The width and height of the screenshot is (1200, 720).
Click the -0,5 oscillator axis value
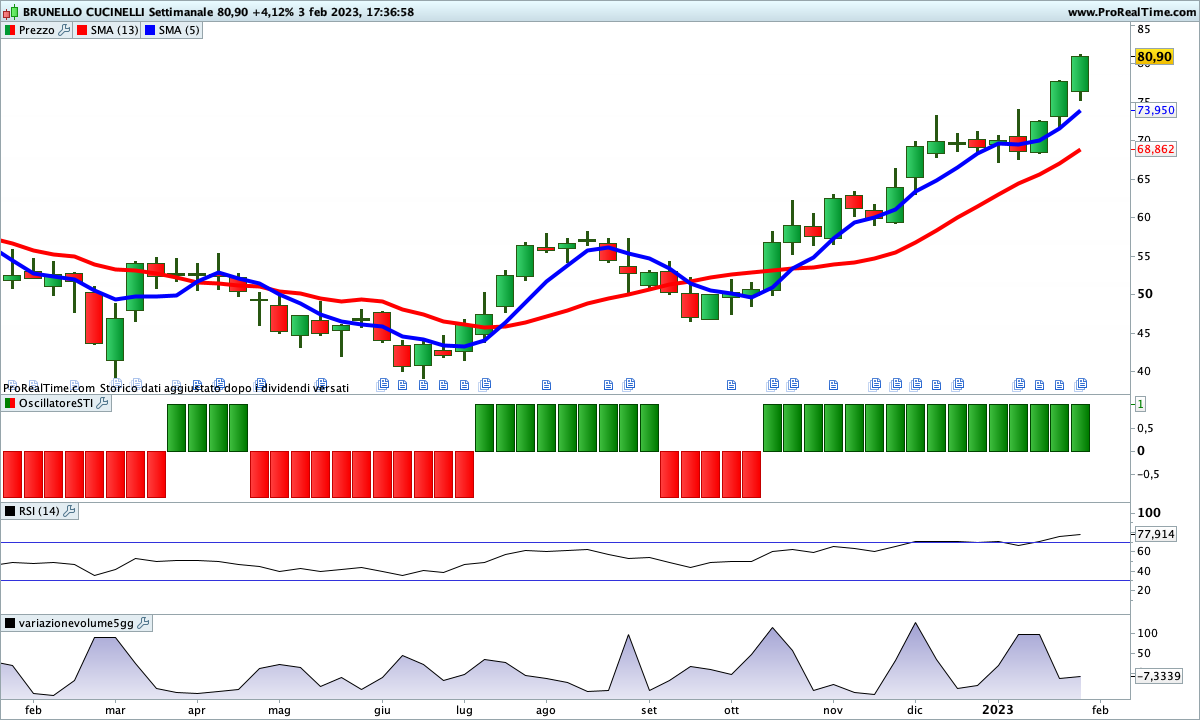click(1147, 474)
